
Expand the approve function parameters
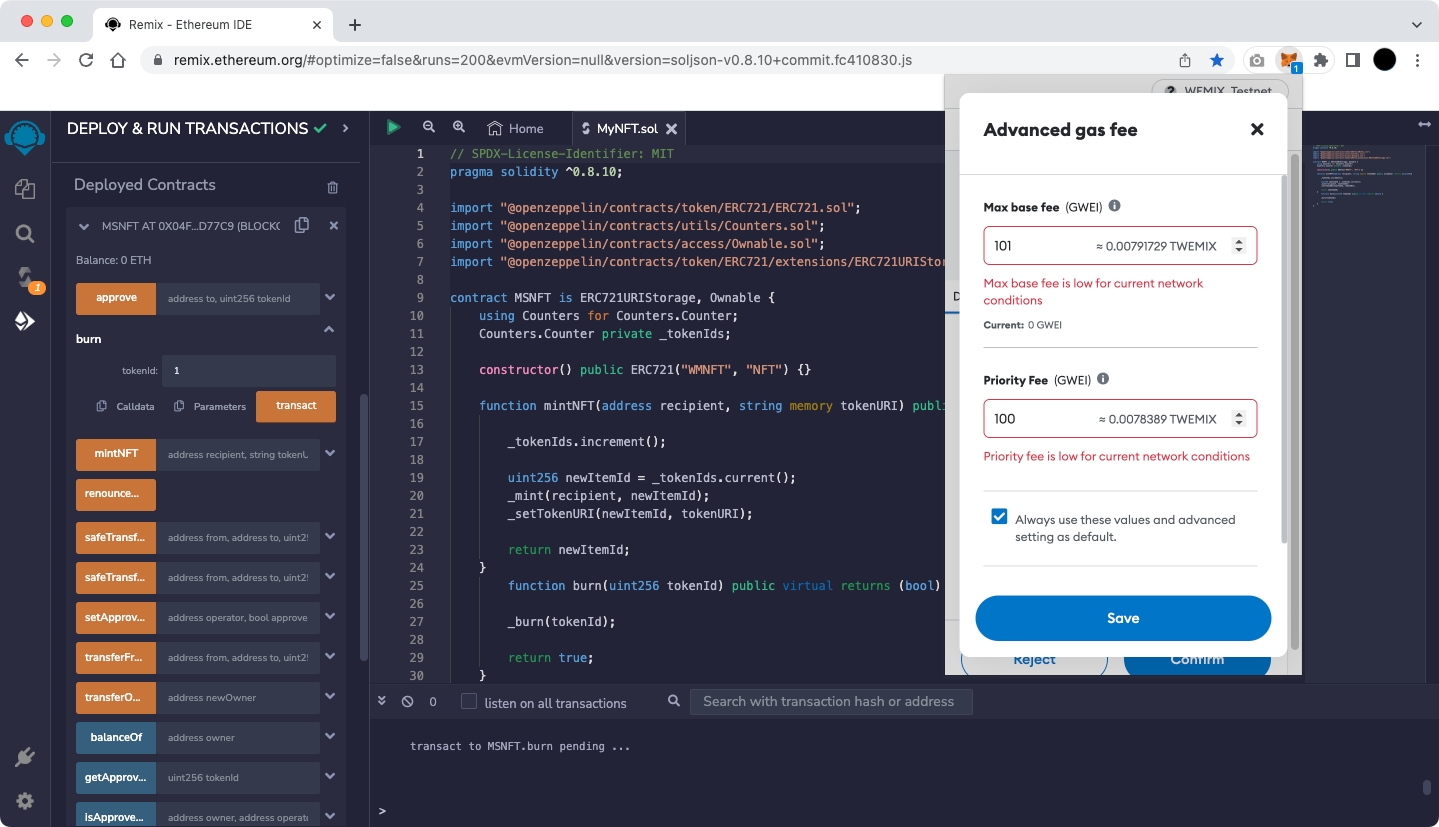point(330,298)
